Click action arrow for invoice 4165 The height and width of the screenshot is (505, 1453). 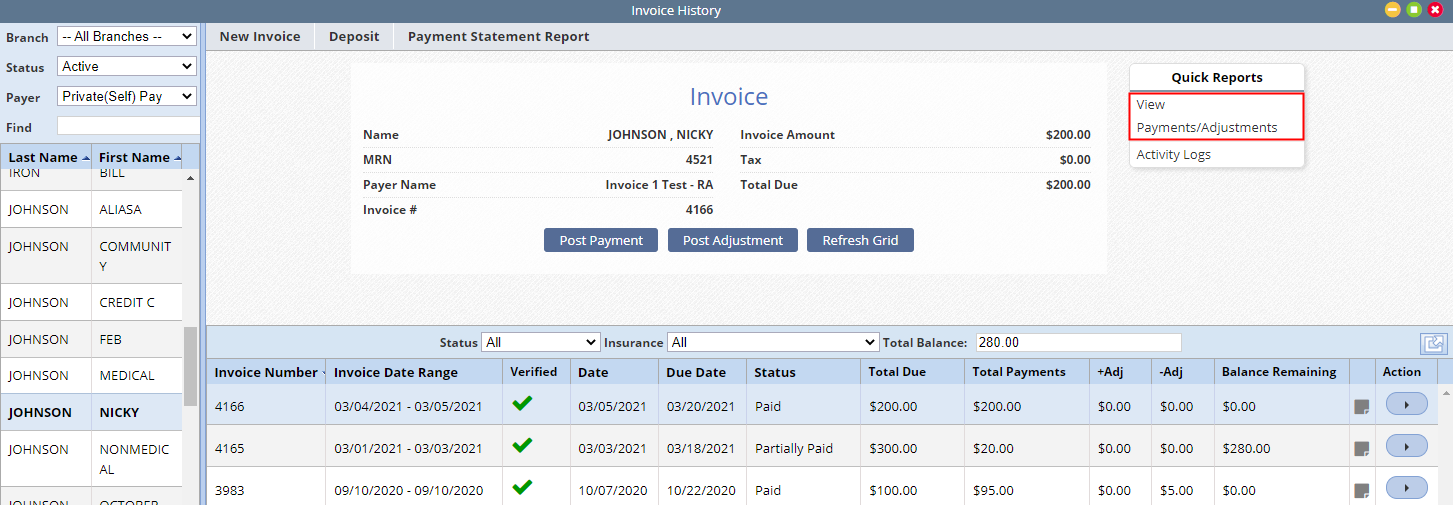(x=1406, y=446)
